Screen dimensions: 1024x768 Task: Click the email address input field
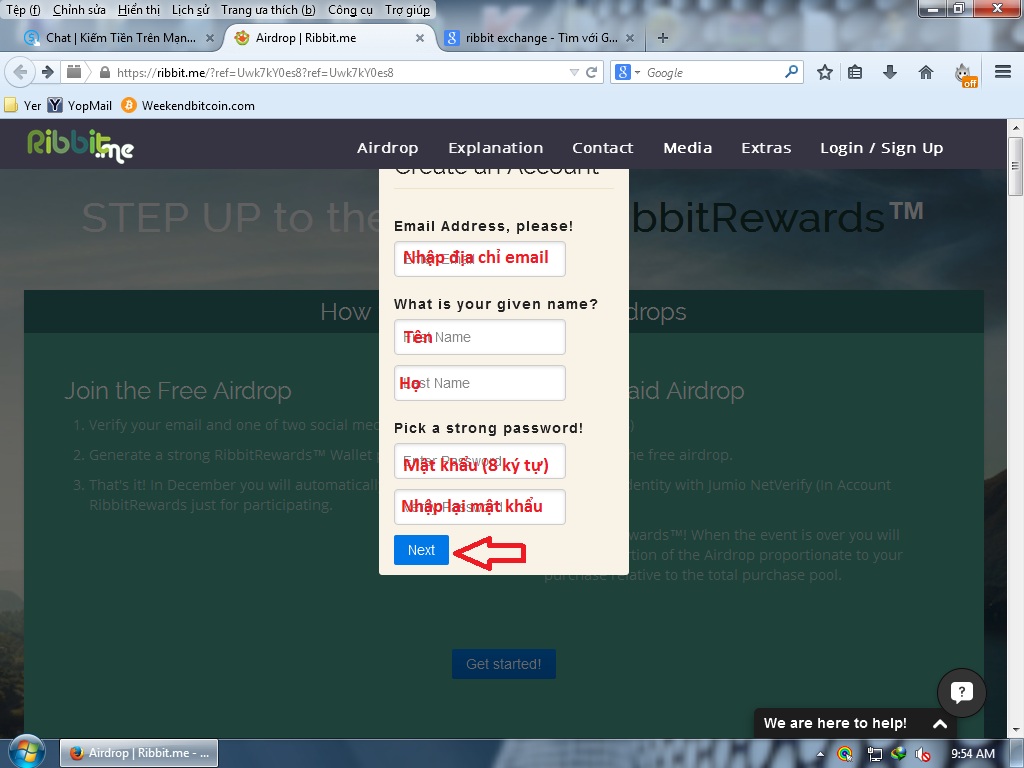[x=479, y=259]
